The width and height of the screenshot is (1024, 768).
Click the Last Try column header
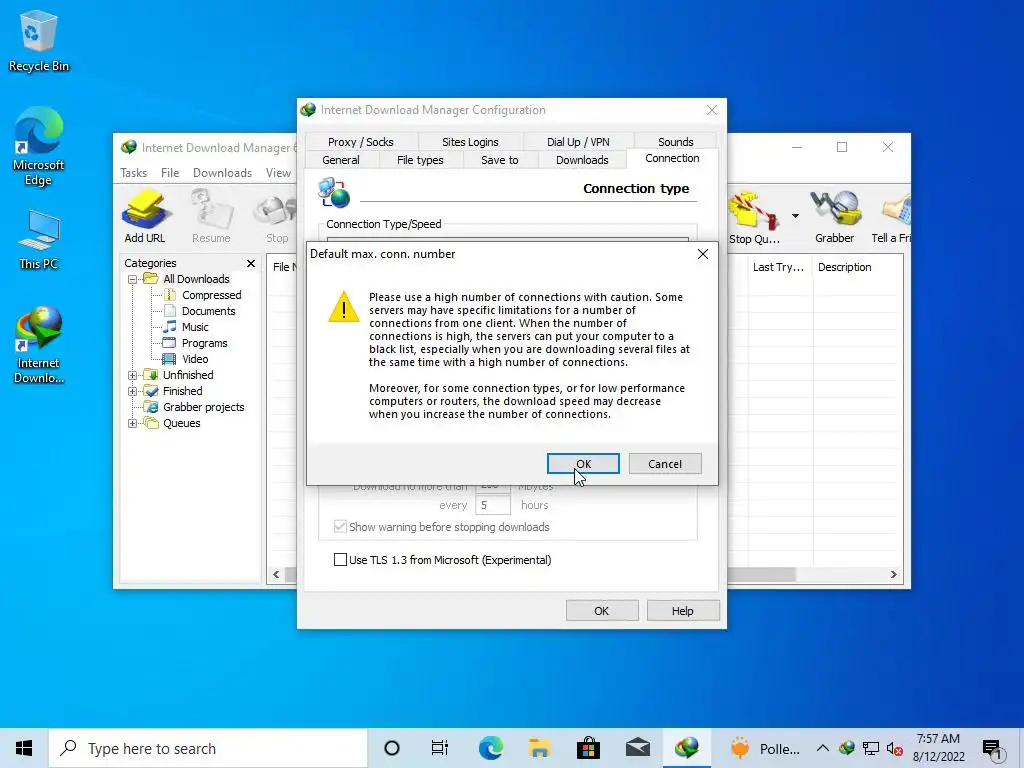(x=778, y=267)
